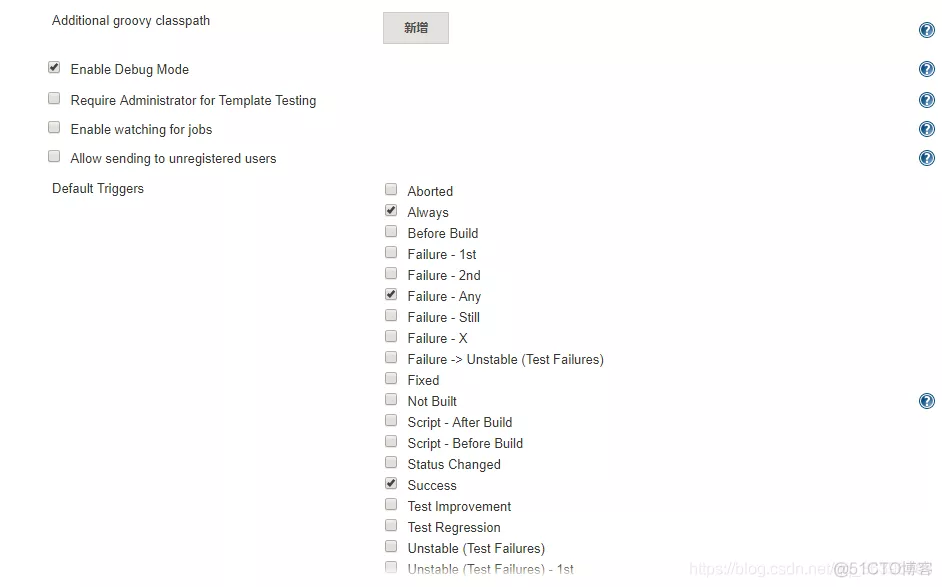Enable the Before Build trigger
The height and width of the screenshot is (587, 942).
pyautogui.click(x=391, y=232)
